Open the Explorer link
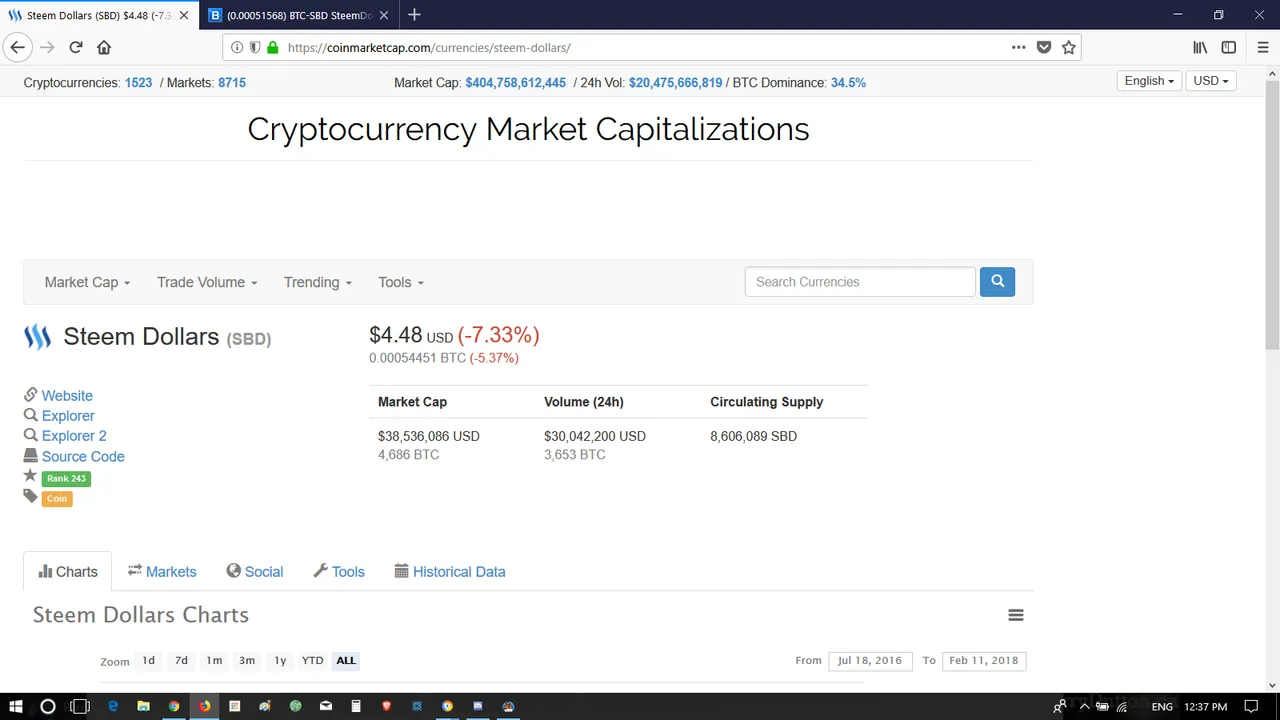 (68, 416)
